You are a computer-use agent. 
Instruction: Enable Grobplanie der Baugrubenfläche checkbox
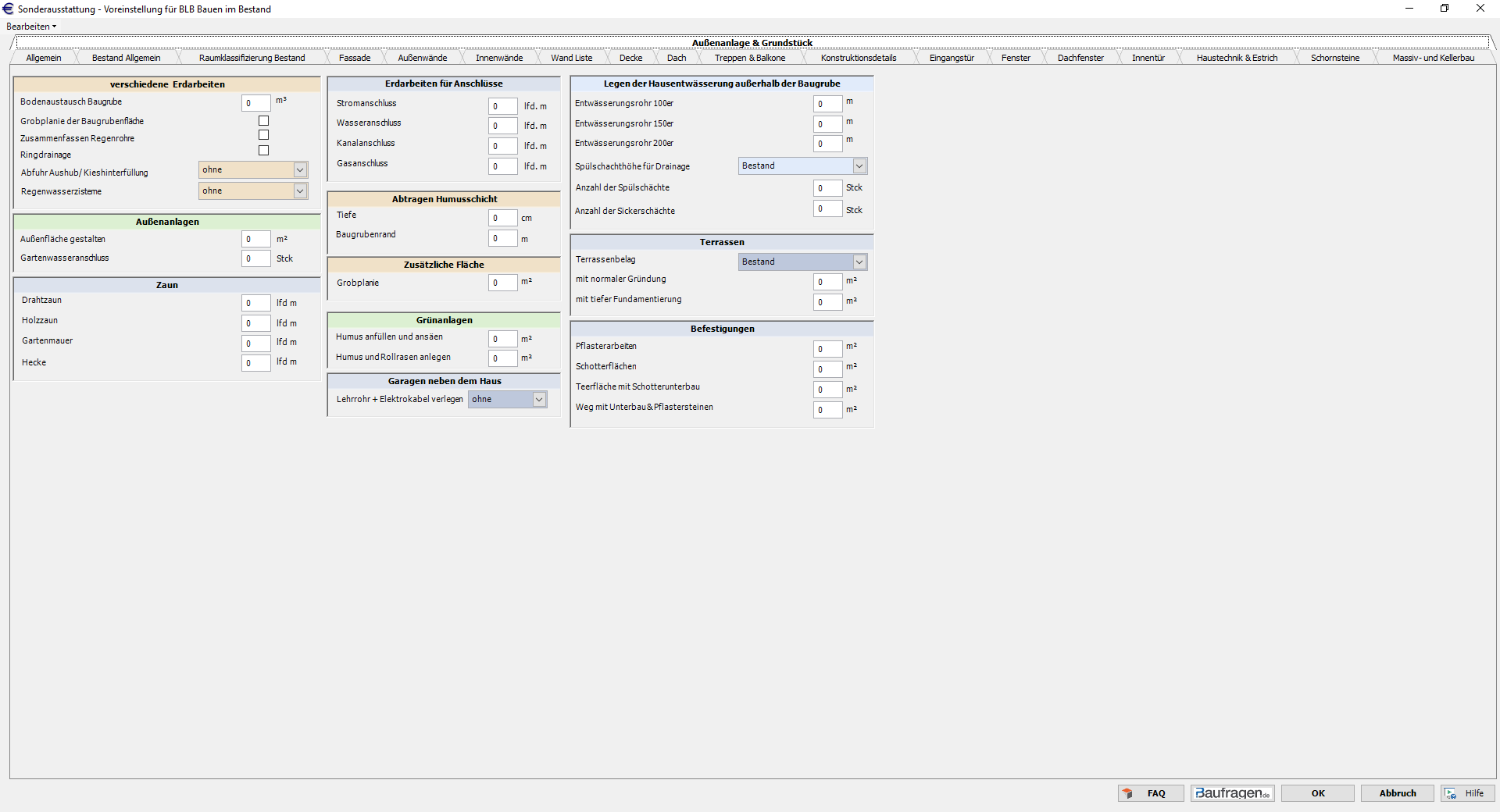tap(263, 121)
